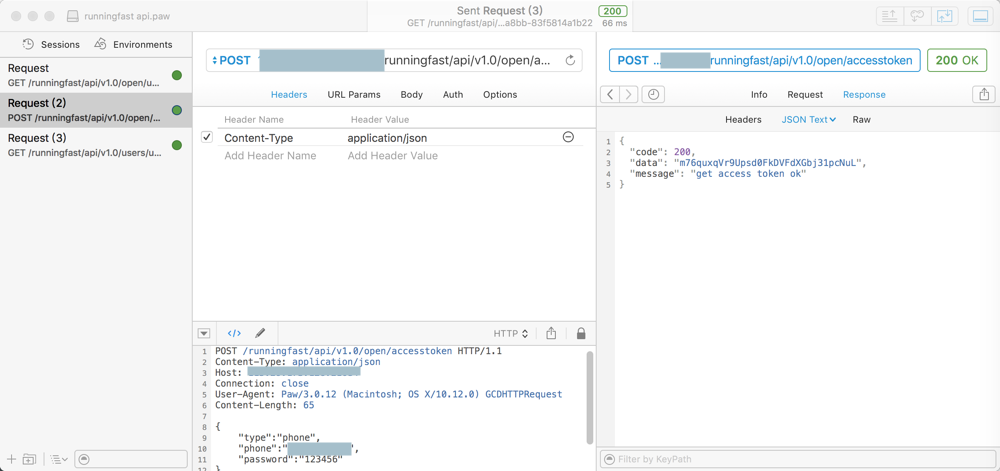Click the pencil edit icon in code panel
The width and height of the screenshot is (1000, 471).
[x=260, y=333]
